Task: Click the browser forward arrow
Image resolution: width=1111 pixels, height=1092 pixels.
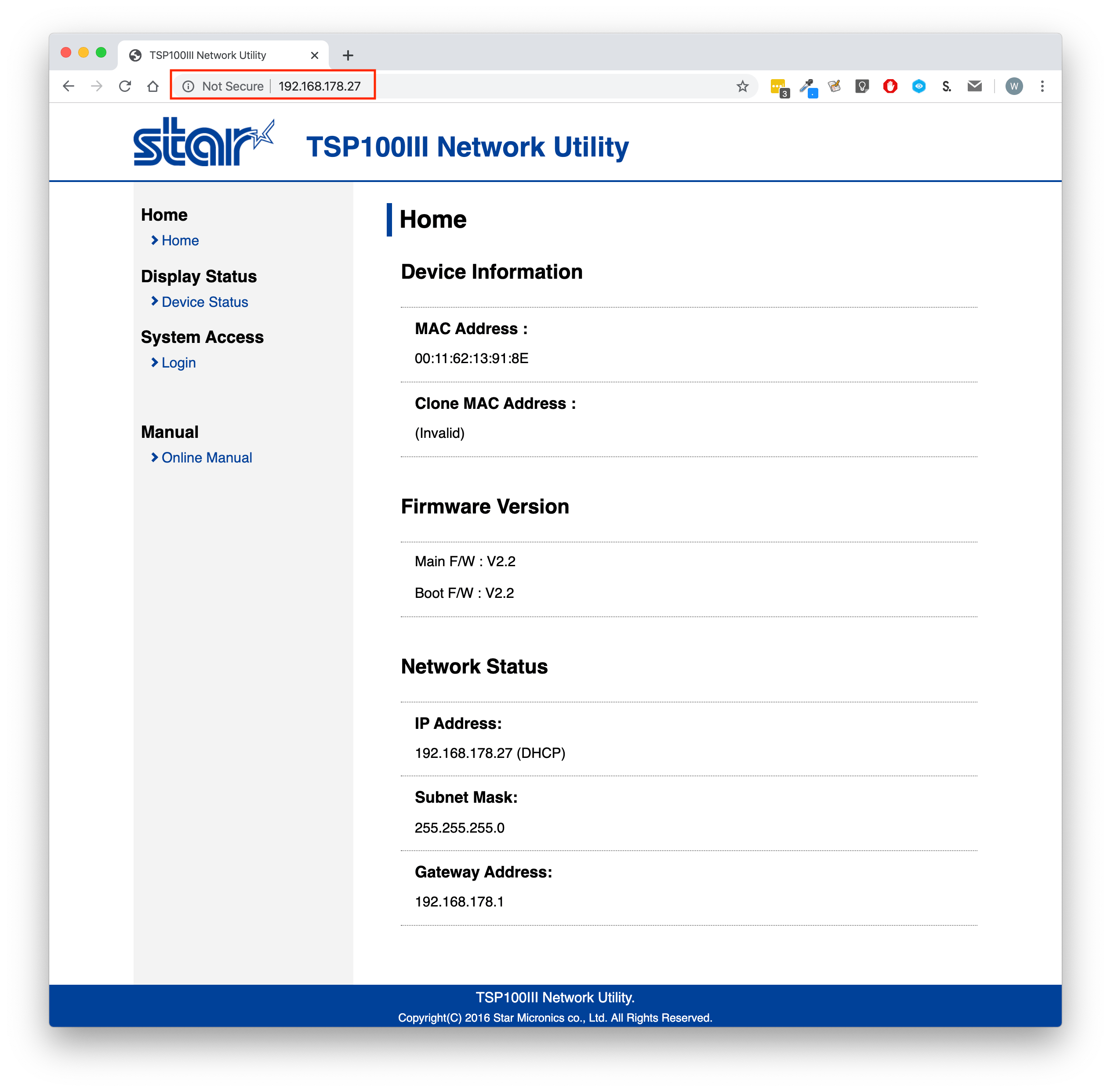Action: point(96,86)
